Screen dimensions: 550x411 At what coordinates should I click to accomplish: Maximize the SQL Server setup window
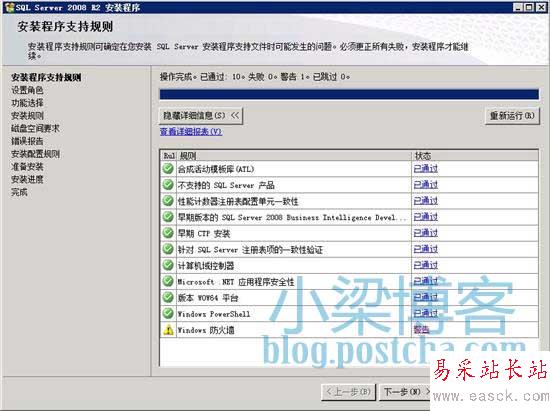[530, 7]
